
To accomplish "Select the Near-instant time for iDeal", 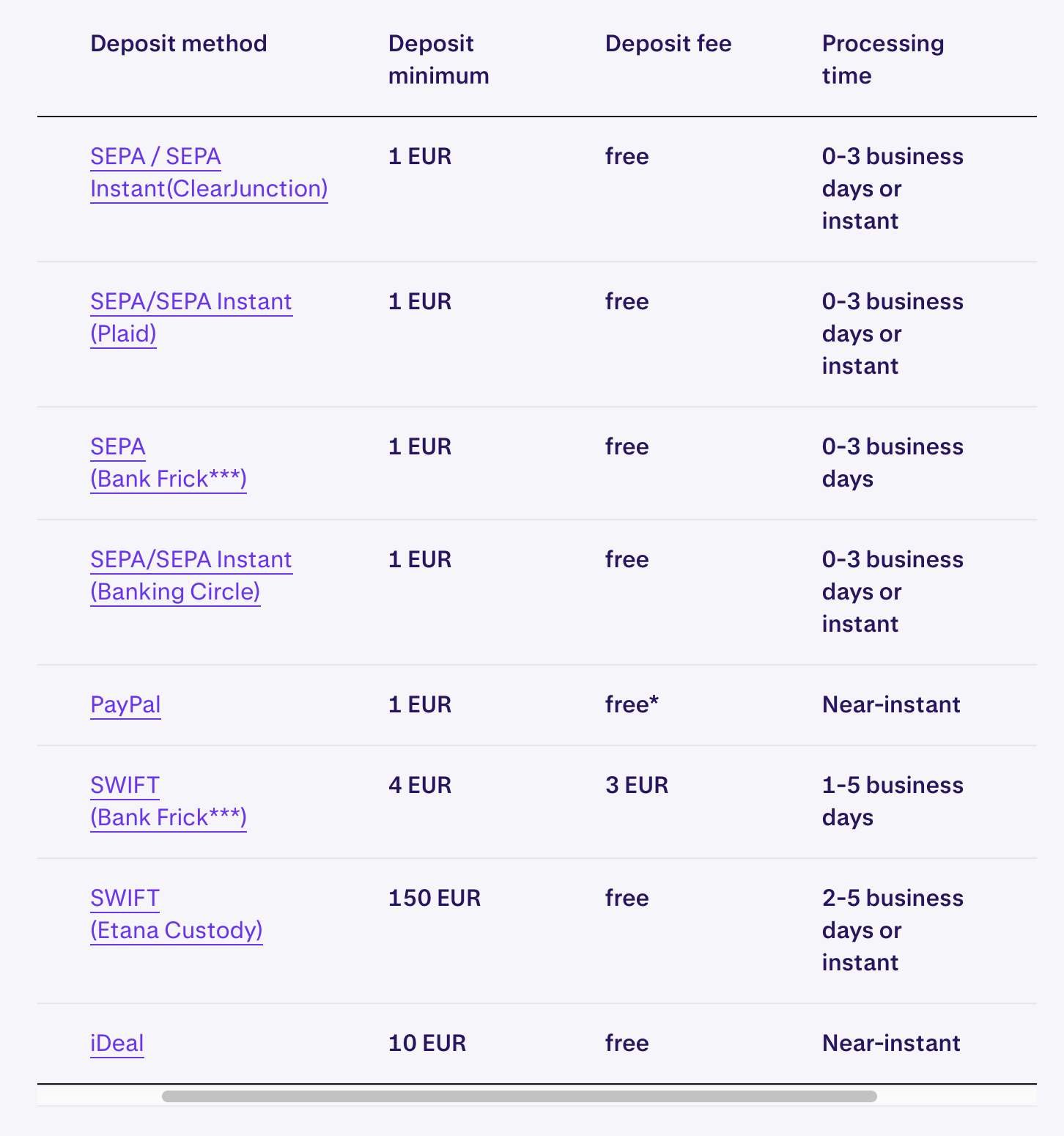I will 891,1044.
